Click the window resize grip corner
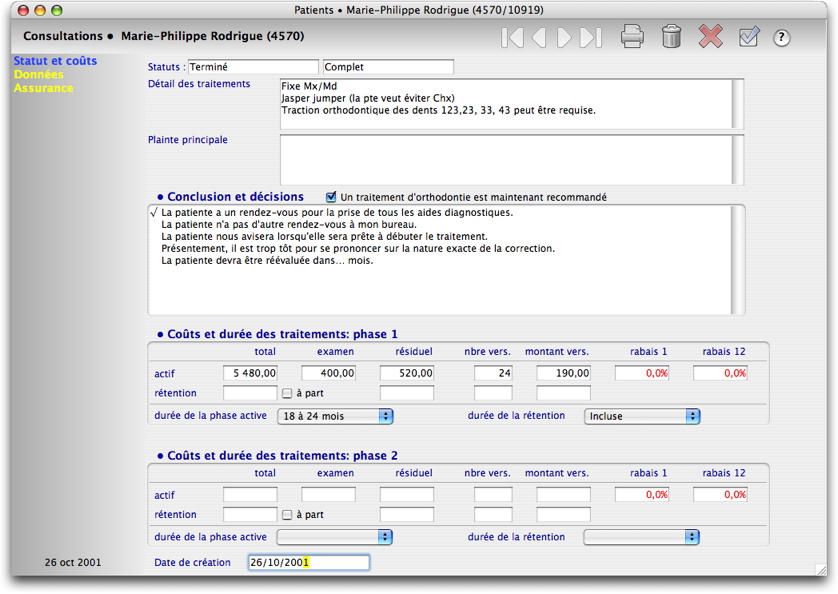838x594 pixels. 820,569
